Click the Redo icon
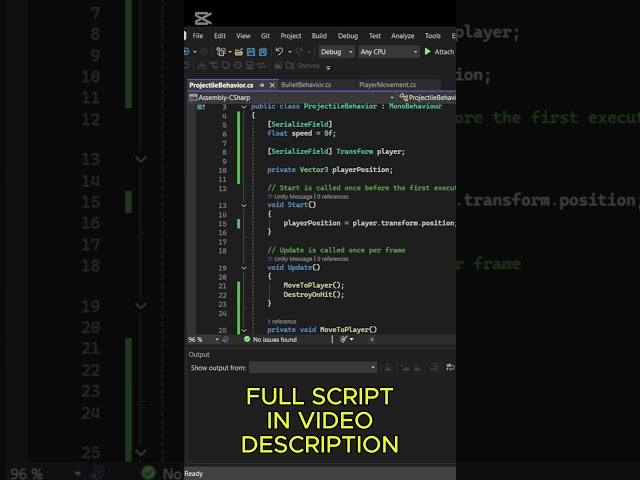 [x=299, y=51]
